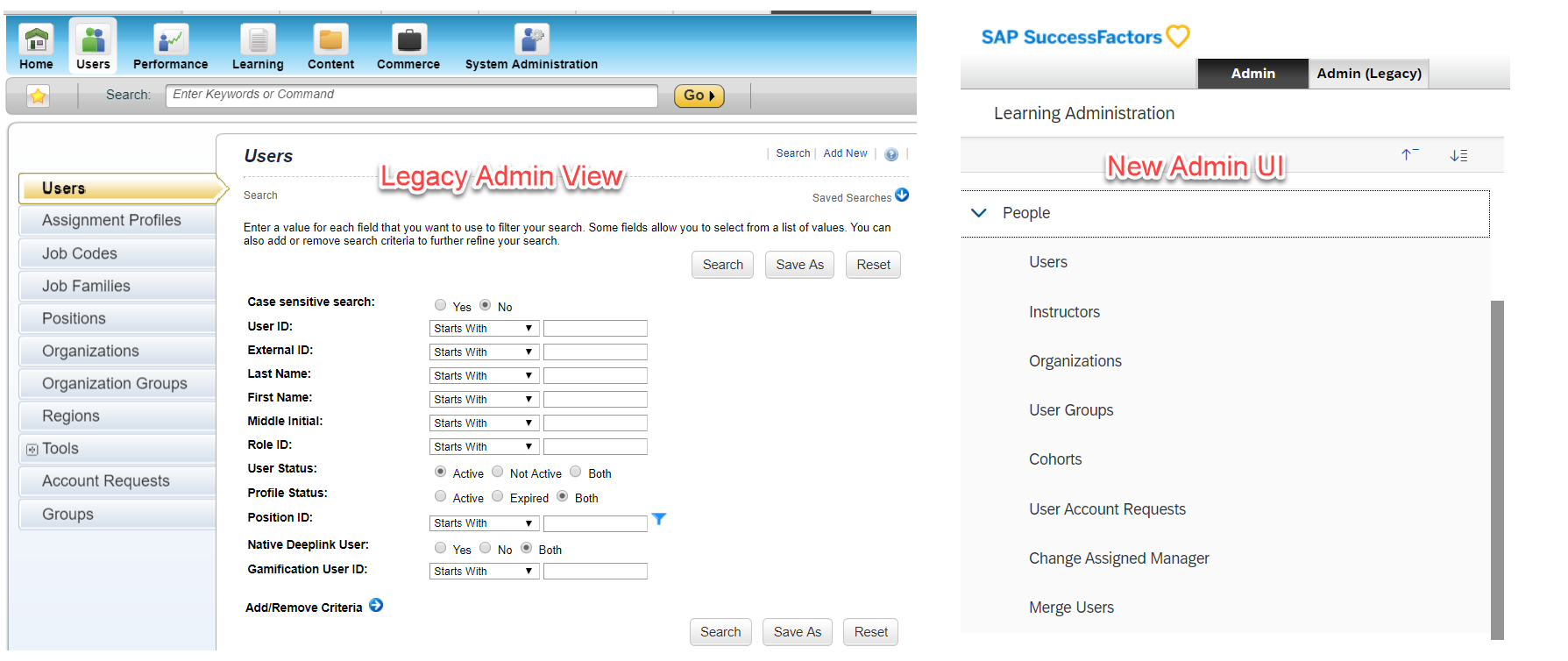Set Case sensitive search to No

(x=485, y=305)
